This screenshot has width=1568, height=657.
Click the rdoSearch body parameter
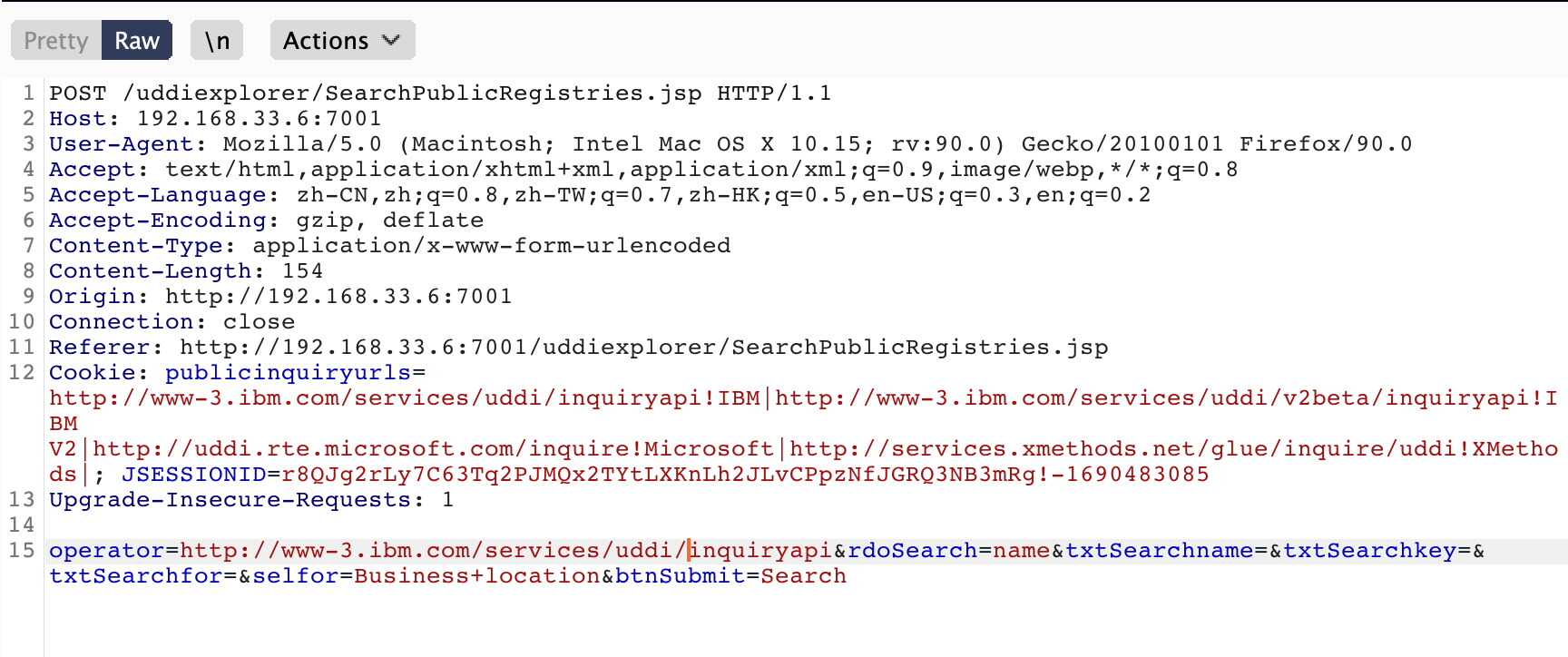pyautogui.click(x=912, y=551)
